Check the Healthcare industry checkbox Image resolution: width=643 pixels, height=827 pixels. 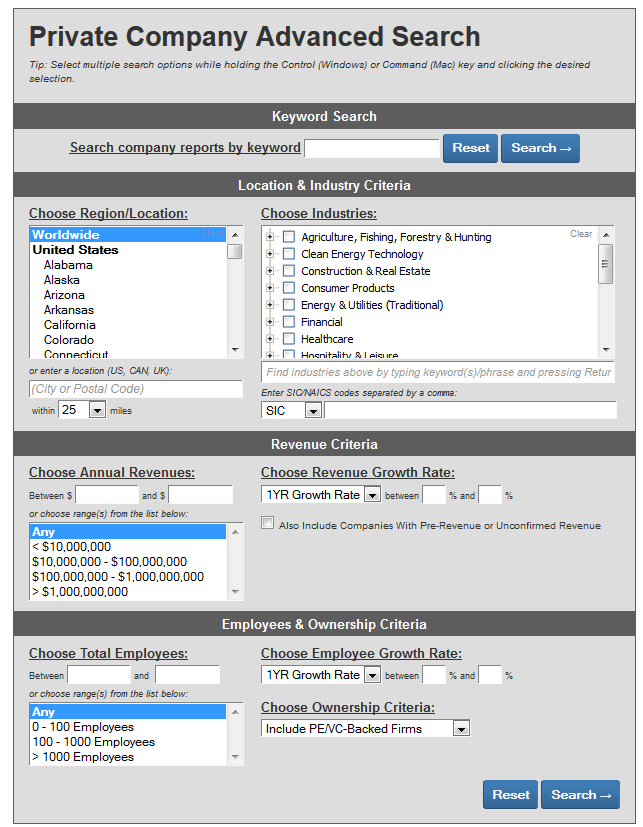(289, 339)
